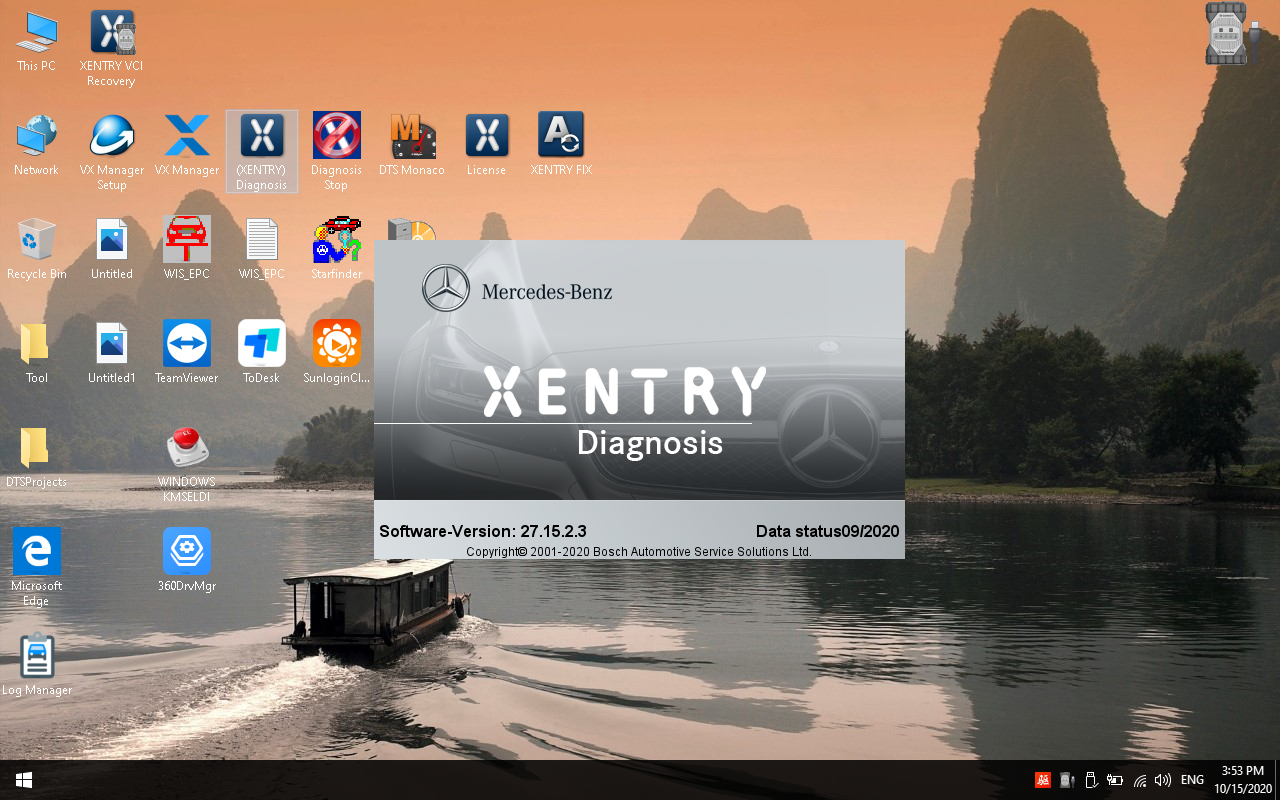The width and height of the screenshot is (1280, 800).
Task: Select the (XENTRY) Diagnosis desktop icon
Action: (x=261, y=152)
